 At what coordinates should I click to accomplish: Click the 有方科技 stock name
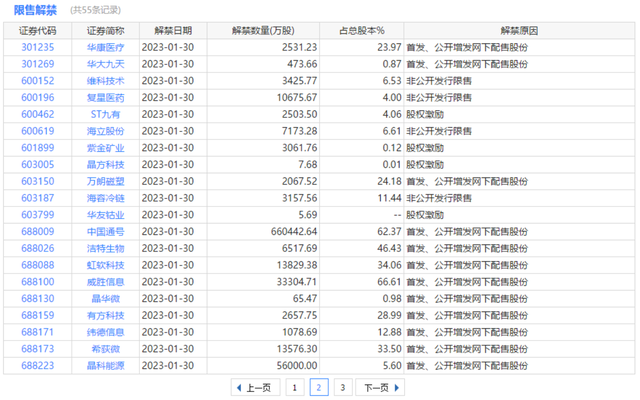105,315
